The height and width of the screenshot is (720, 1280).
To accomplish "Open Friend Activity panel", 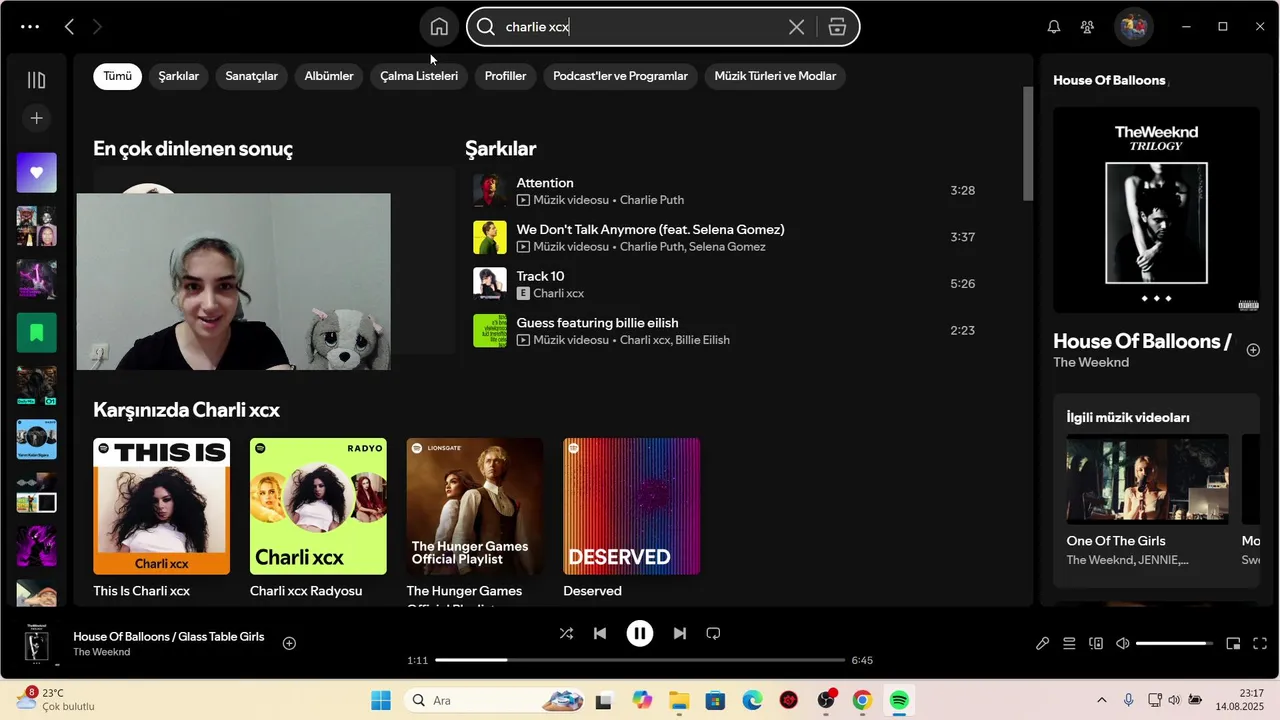I will [1087, 27].
